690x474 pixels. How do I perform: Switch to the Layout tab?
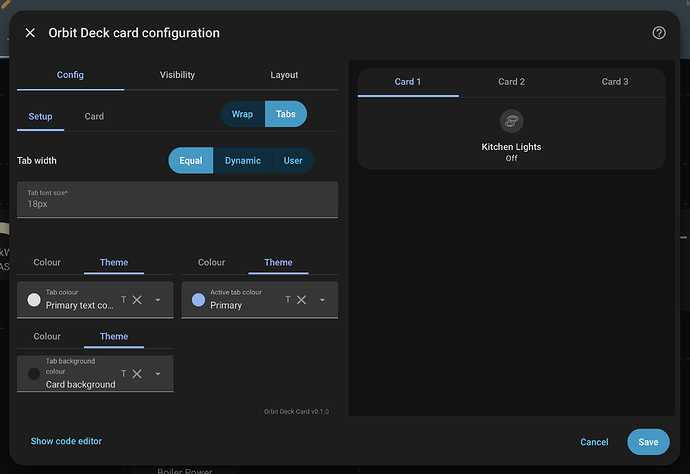(284, 75)
